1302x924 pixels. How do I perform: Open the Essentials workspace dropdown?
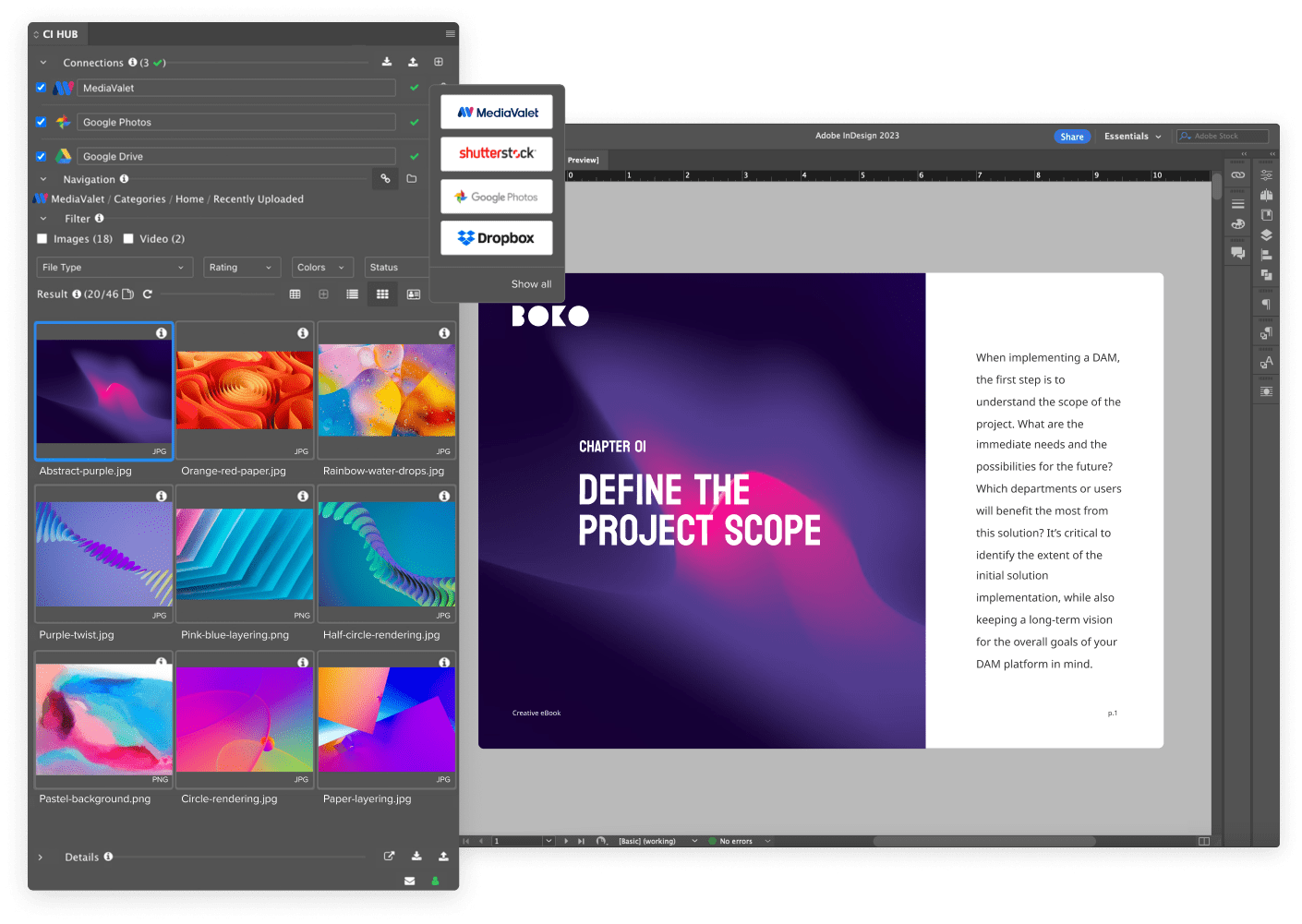[x=1132, y=136]
